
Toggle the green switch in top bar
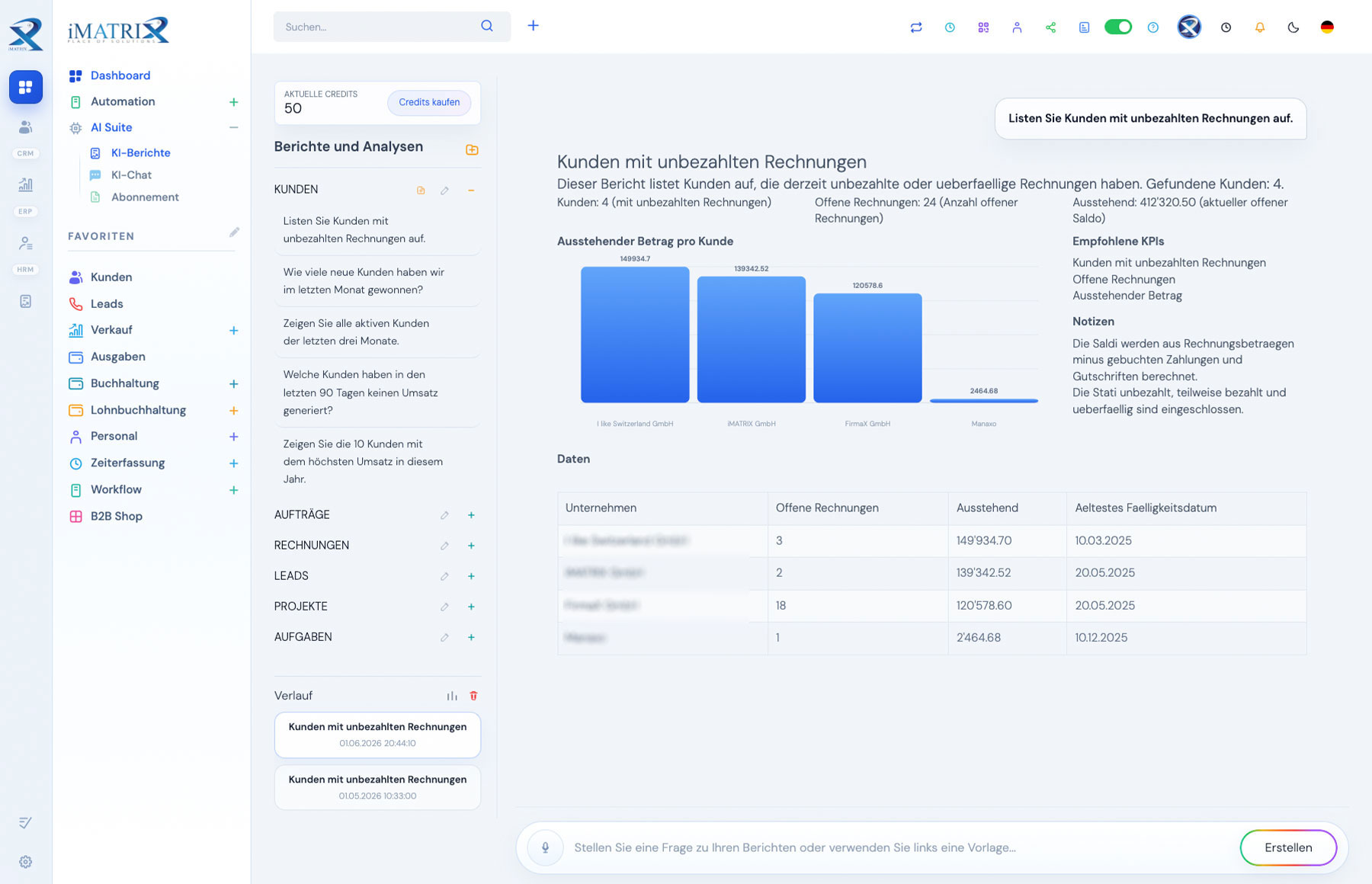pos(1118,27)
